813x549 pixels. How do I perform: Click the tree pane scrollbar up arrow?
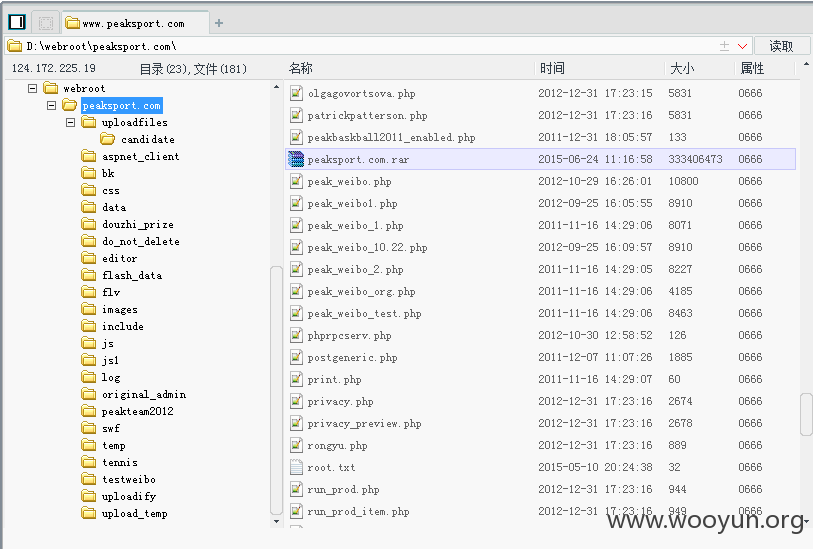point(276,87)
